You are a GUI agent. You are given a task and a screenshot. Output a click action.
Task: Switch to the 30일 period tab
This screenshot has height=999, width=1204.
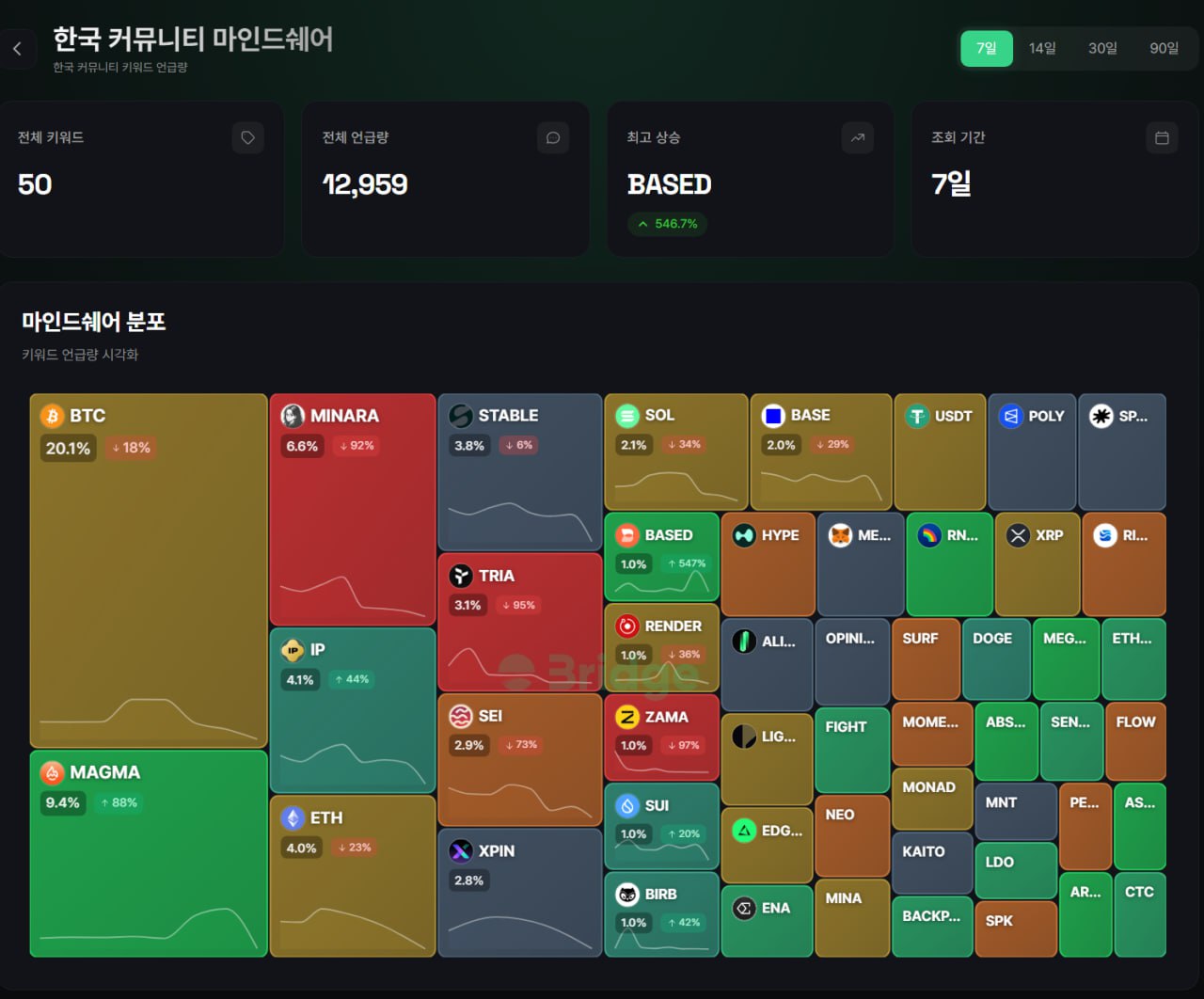1102,48
